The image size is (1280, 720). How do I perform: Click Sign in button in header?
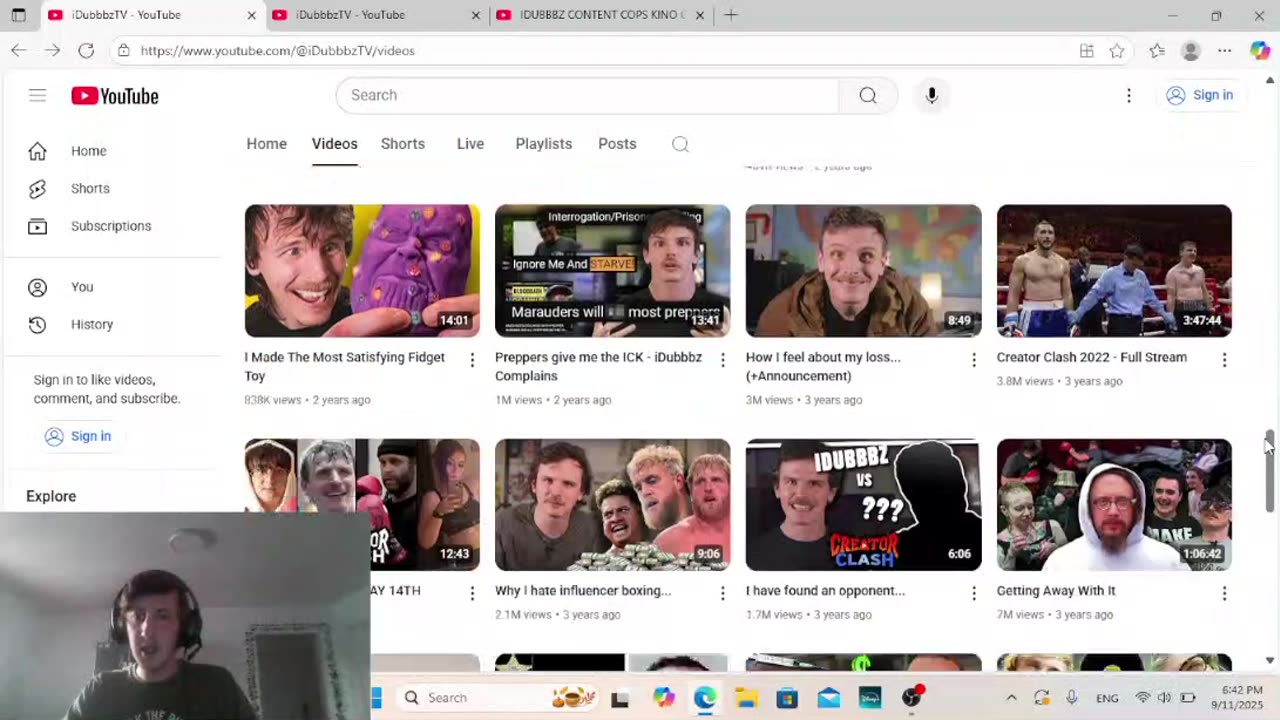(1200, 95)
